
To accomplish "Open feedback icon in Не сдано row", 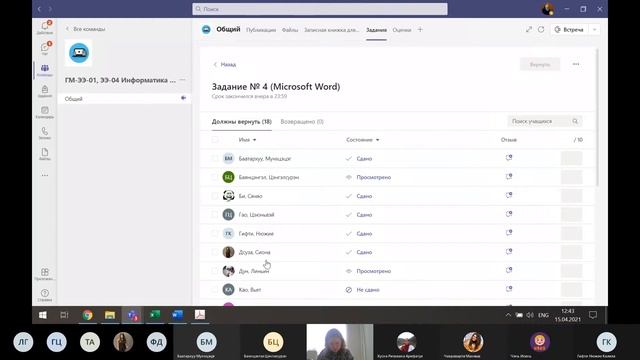I will click(x=509, y=289).
